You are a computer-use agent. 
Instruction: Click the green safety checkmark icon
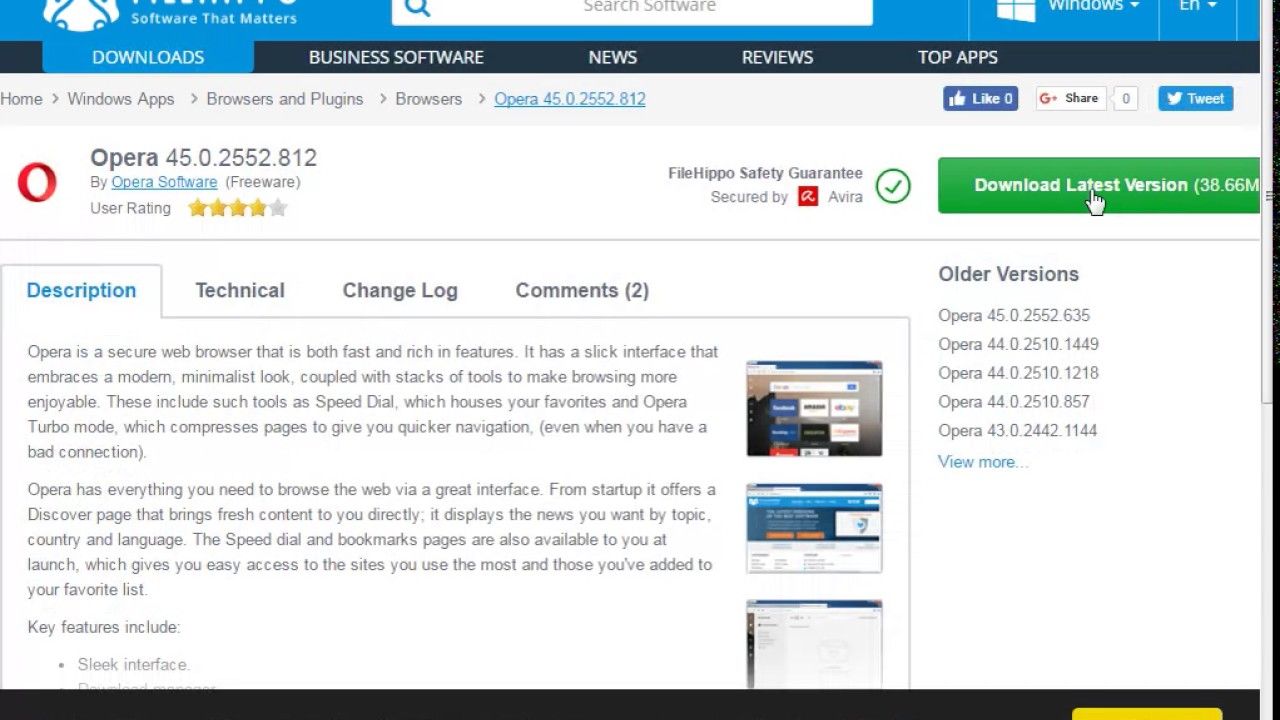point(893,186)
